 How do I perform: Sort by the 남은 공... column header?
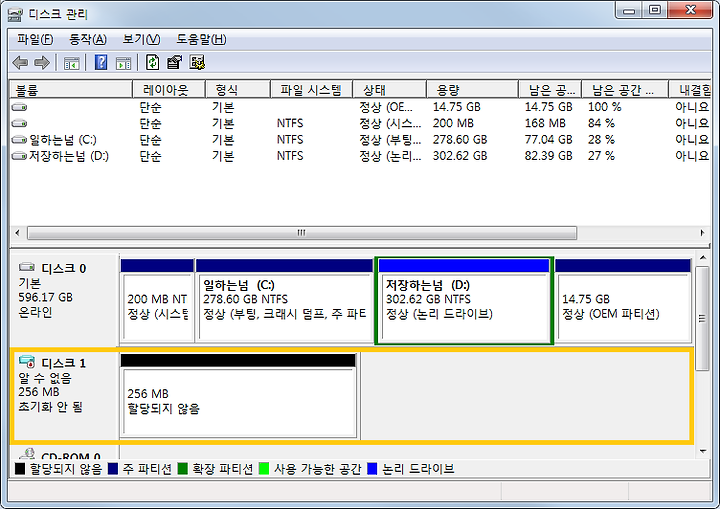tap(550, 90)
